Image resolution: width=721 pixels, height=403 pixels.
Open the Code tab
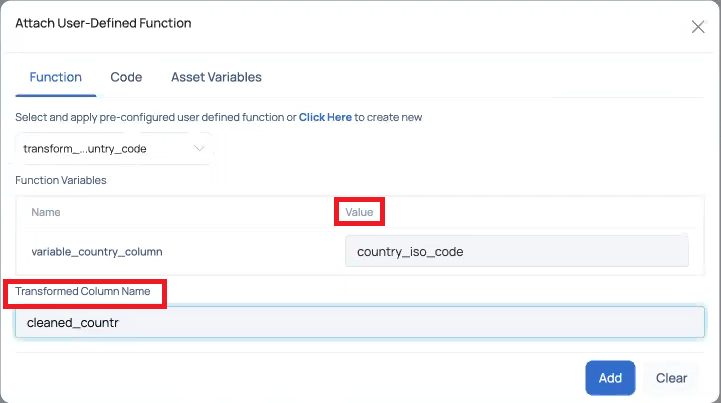tap(126, 77)
